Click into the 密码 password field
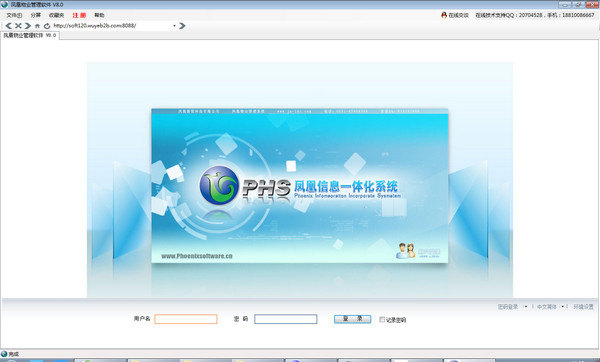Image resolution: width=600 pixels, height=362 pixels. point(285,319)
